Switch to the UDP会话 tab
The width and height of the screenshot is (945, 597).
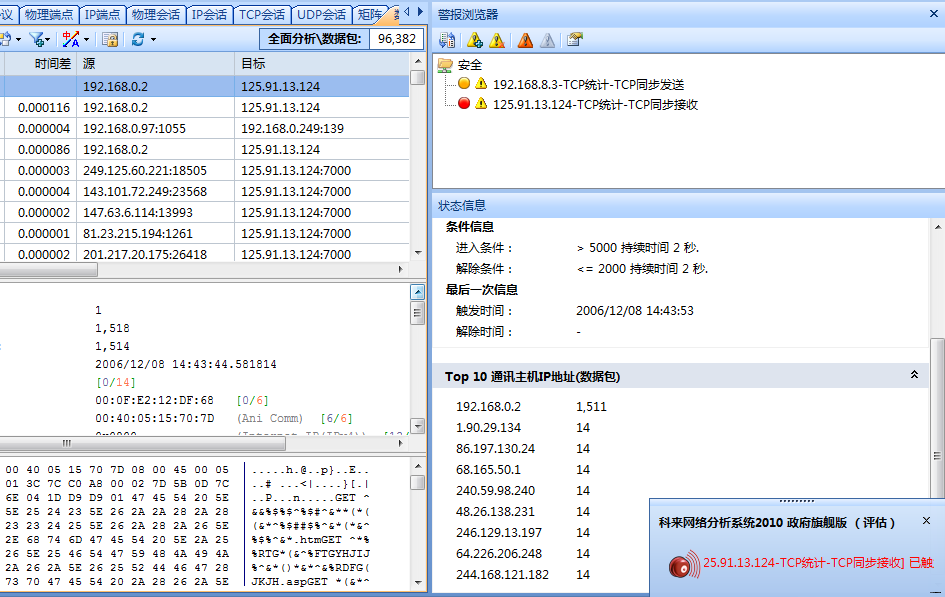point(321,14)
